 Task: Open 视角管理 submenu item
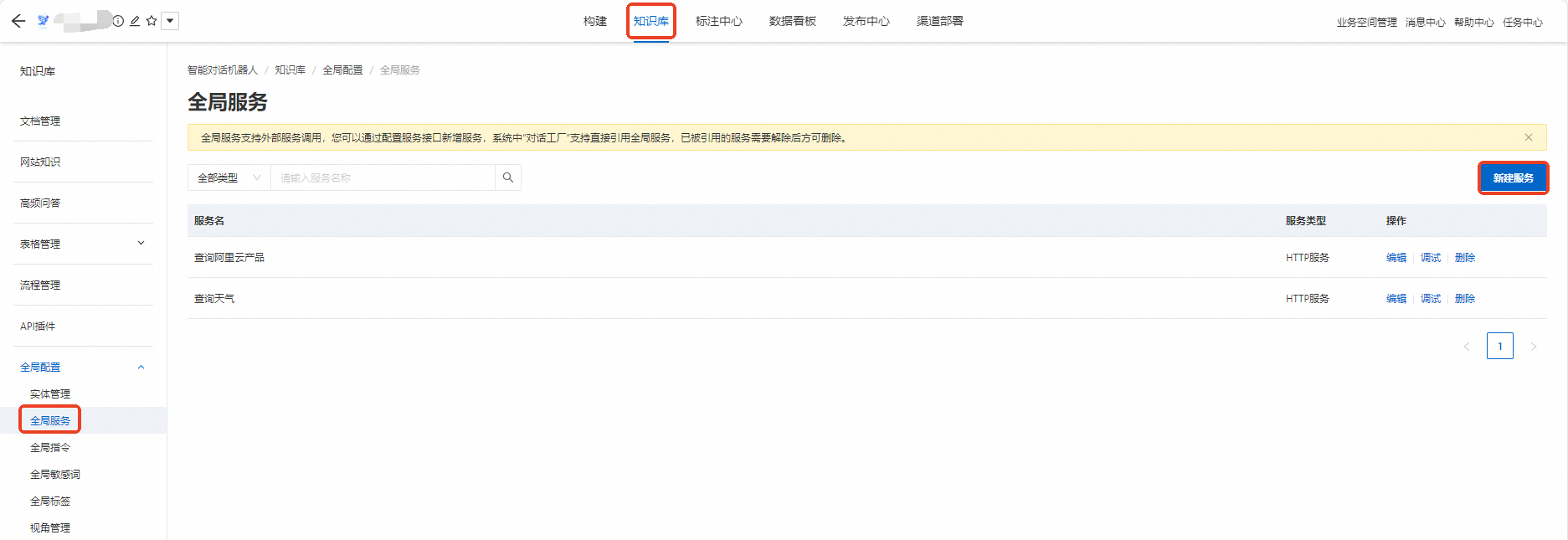50,528
